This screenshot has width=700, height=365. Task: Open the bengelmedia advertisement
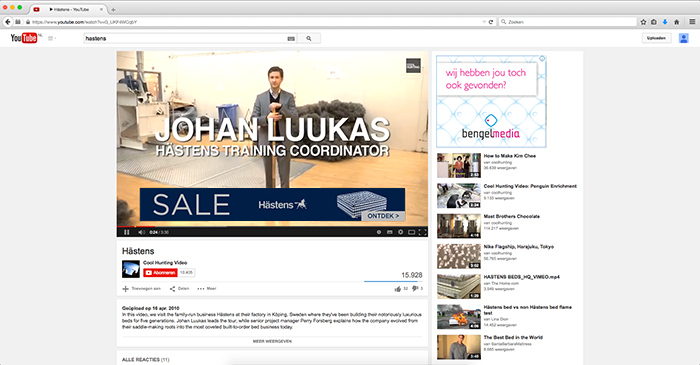click(491, 101)
